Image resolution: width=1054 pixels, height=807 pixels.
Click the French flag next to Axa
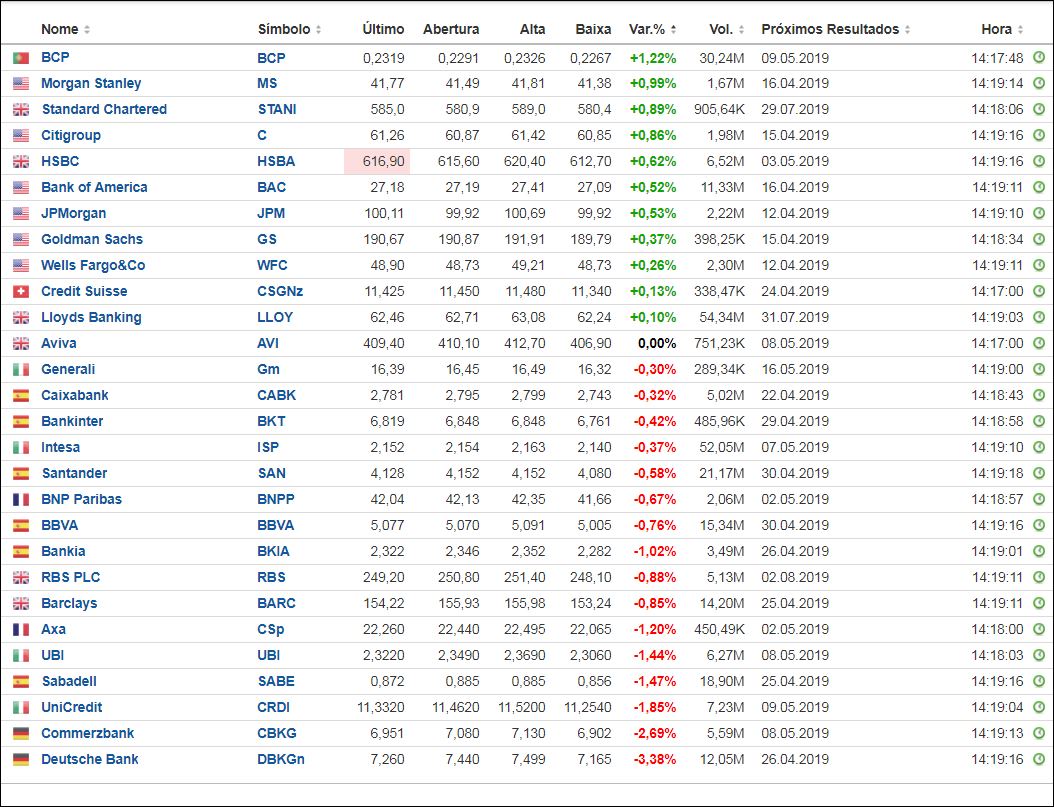20,630
